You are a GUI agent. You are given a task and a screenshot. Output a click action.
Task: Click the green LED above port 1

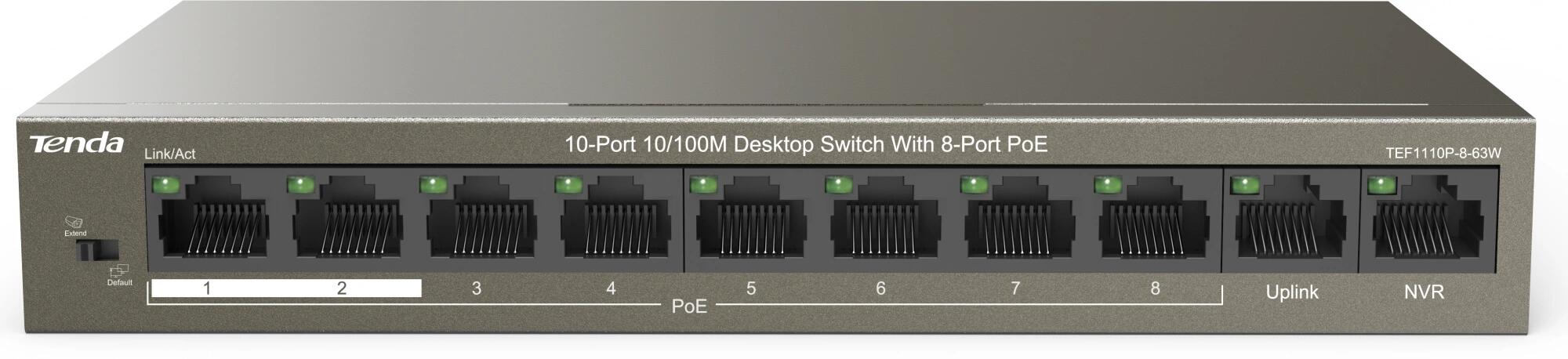pos(168,186)
